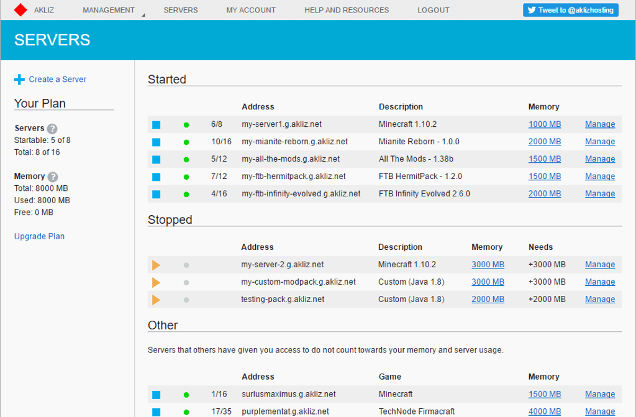This screenshot has height=417, width=636.
Task: Click the Create a Server link
Action: [56, 79]
